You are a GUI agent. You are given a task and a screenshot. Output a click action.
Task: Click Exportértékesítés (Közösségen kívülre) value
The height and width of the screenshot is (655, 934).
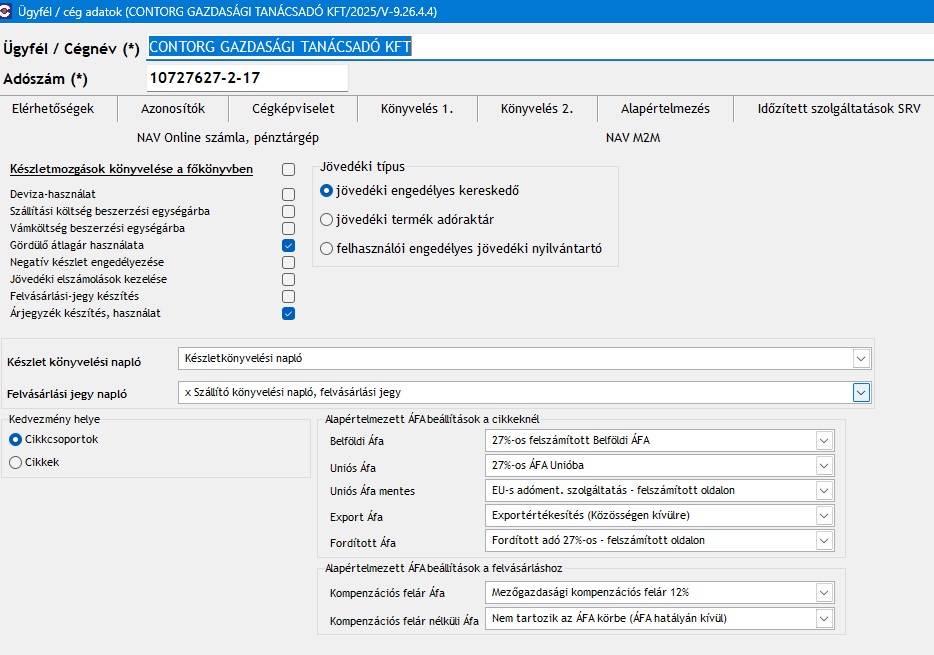[x=590, y=515]
